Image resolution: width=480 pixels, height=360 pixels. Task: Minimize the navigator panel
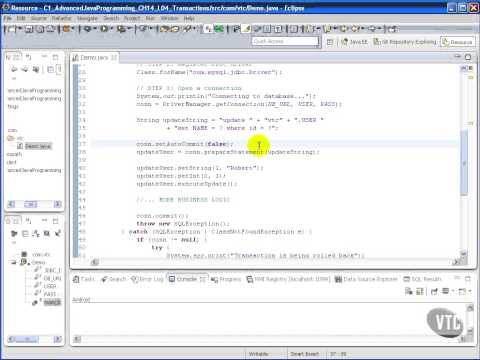[x=44, y=57]
